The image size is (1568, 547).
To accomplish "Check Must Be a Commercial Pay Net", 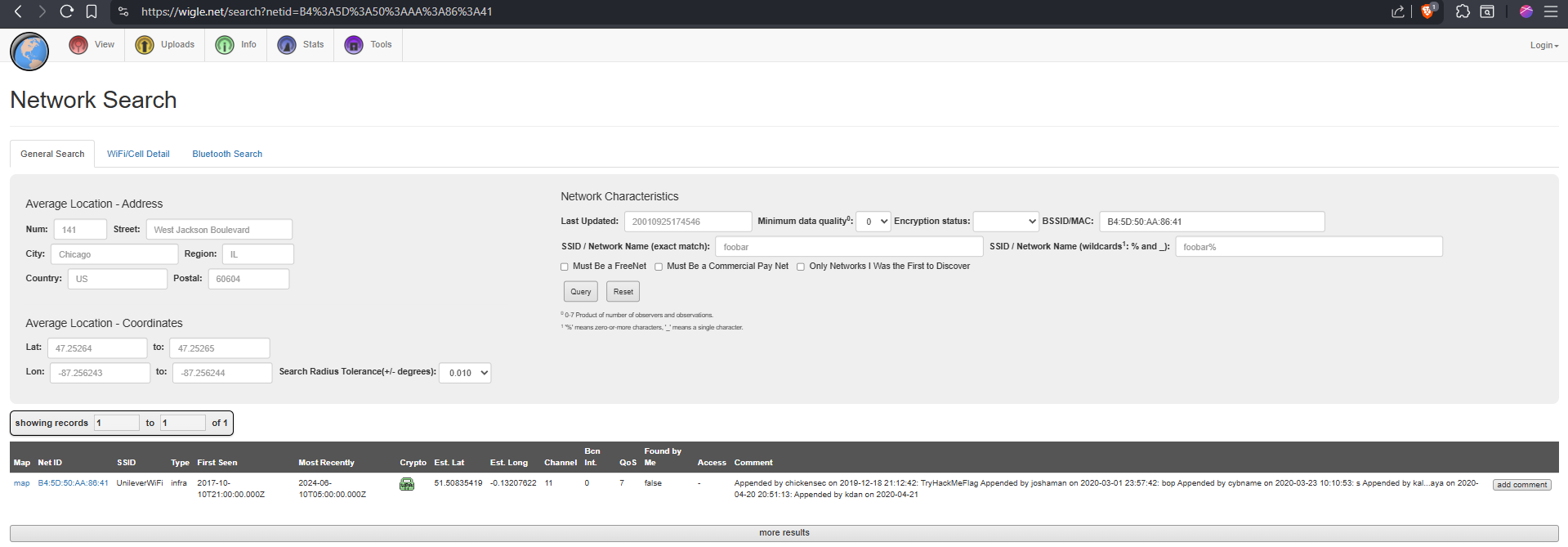I will pos(659,267).
